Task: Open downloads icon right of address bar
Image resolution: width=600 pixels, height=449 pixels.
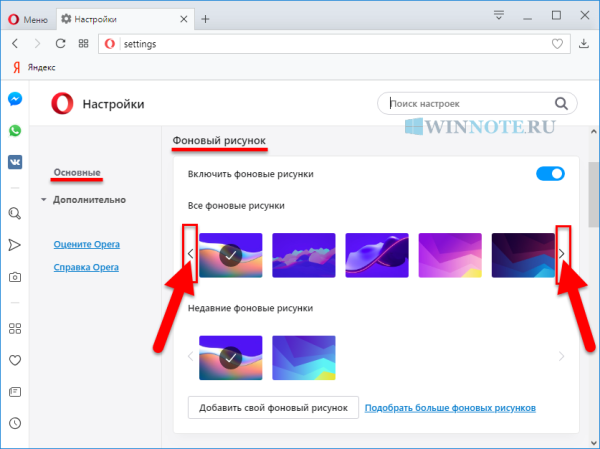Action: (584, 44)
